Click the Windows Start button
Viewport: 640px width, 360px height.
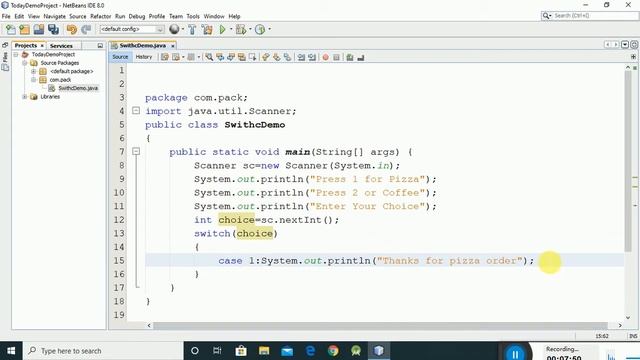point(11,351)
